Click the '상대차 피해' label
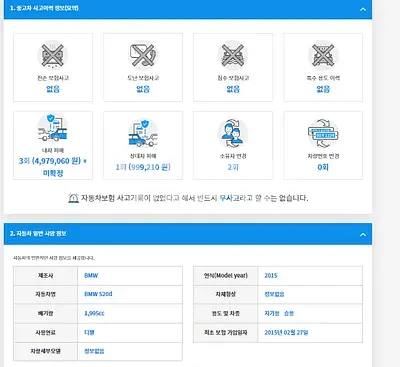Screen dimensions: 400x367 (x=143, y=156)
